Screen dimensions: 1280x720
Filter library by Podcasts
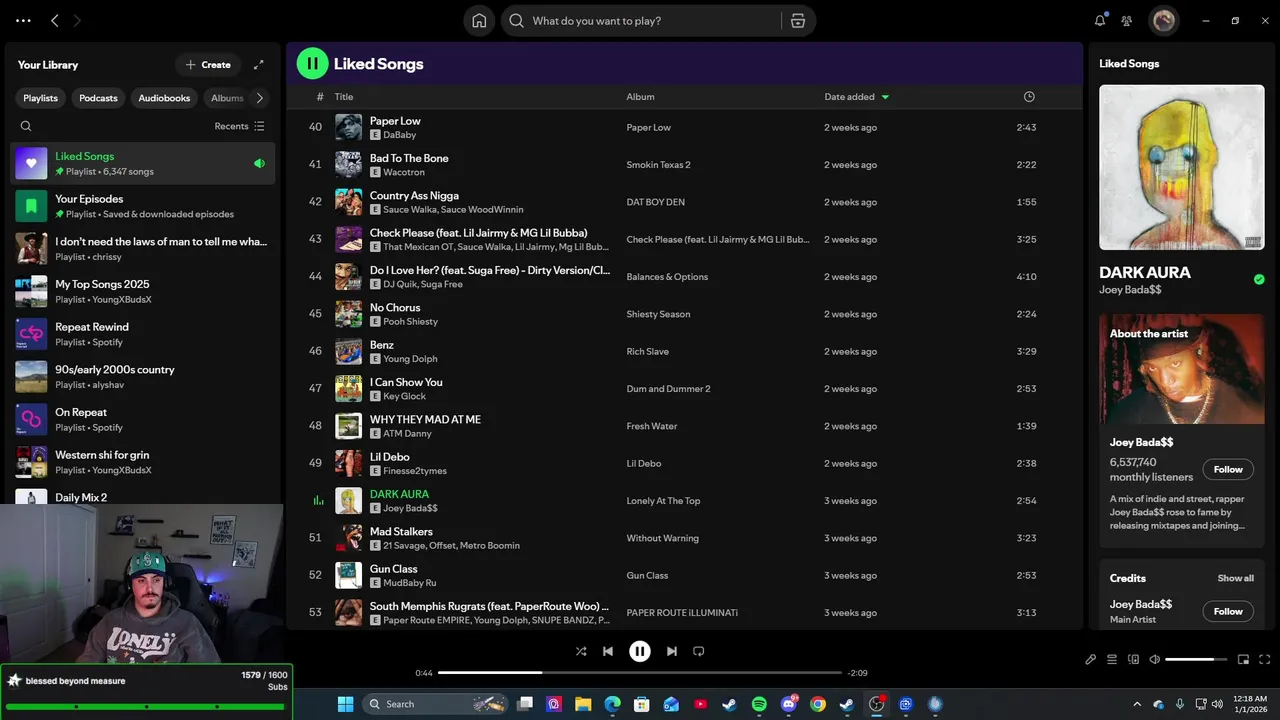(98, 98)
